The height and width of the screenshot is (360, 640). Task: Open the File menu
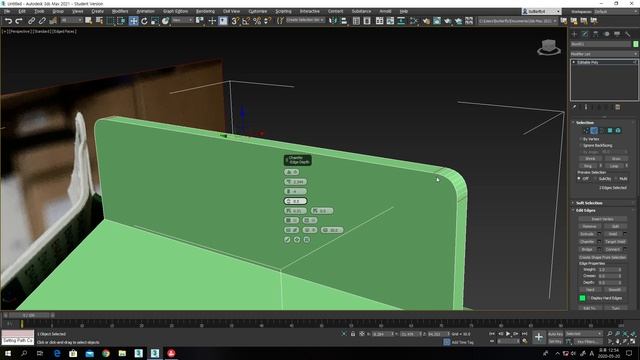(7, 11)
